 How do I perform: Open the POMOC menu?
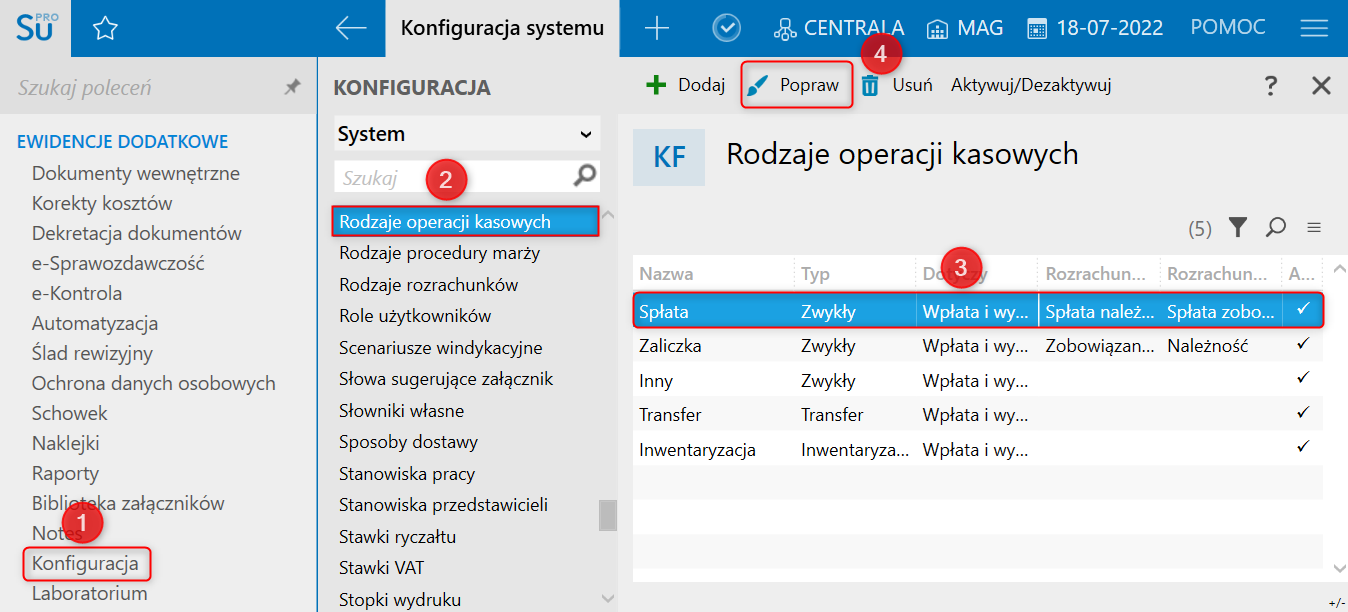(x=1227, y=28)
